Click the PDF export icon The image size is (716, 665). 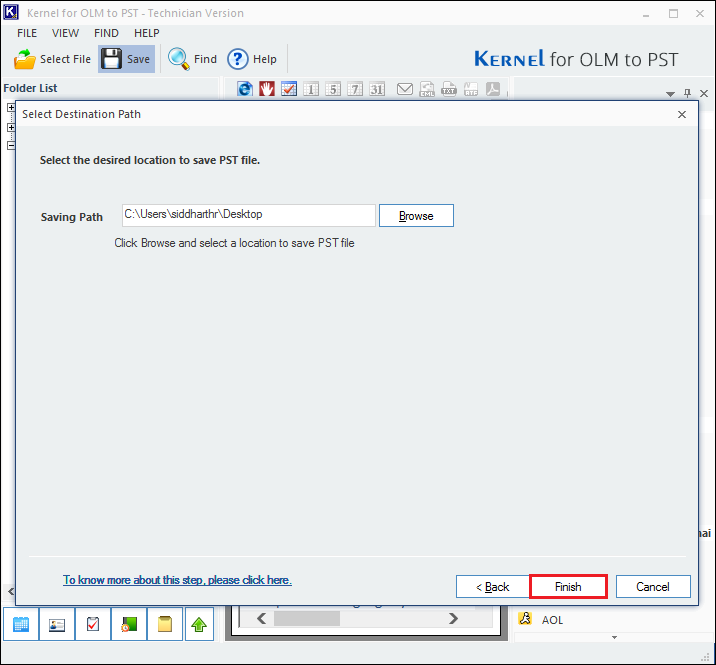pyautogui.click(x=493, y=89)
